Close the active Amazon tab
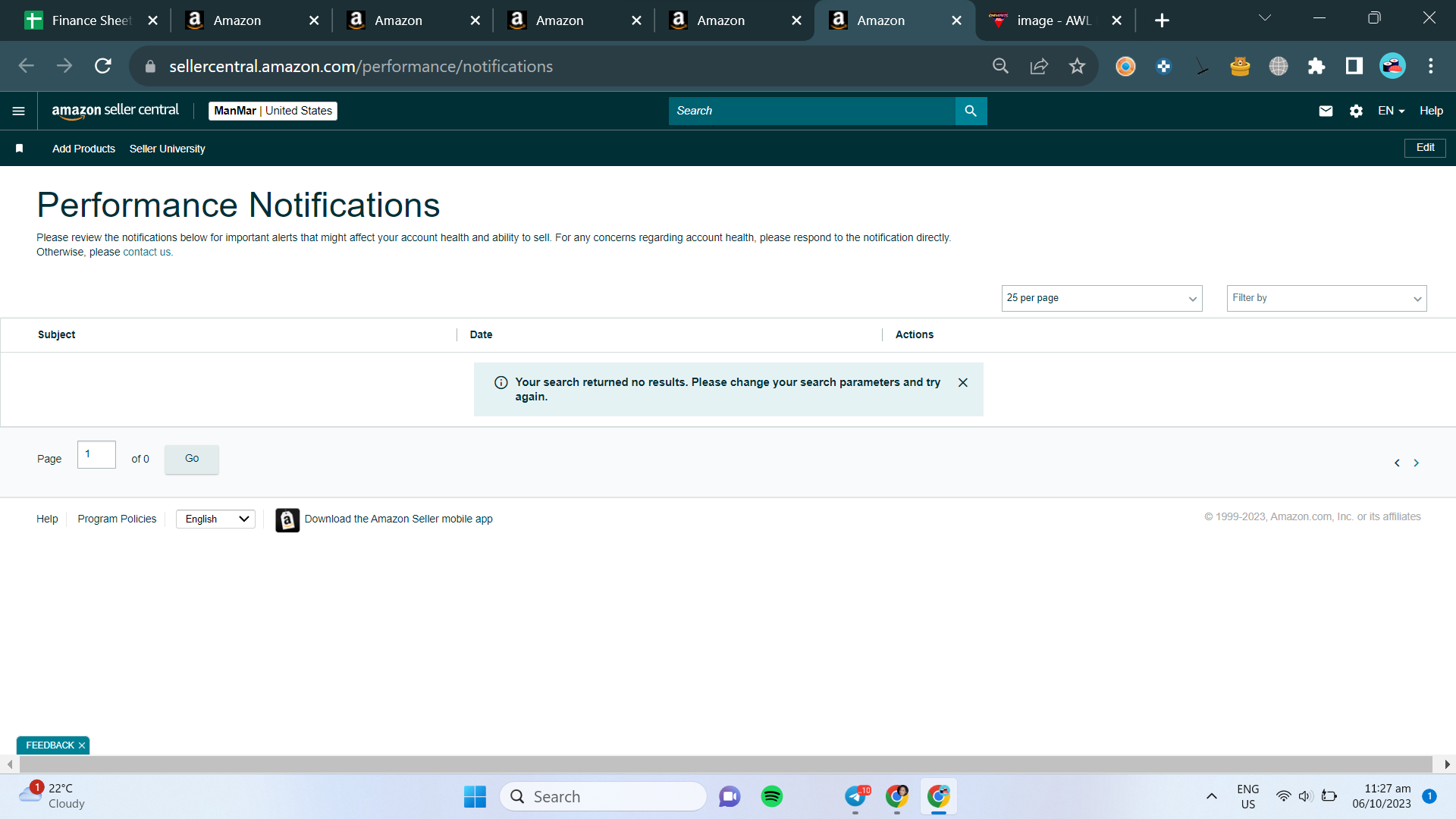 tap(957, 20)
